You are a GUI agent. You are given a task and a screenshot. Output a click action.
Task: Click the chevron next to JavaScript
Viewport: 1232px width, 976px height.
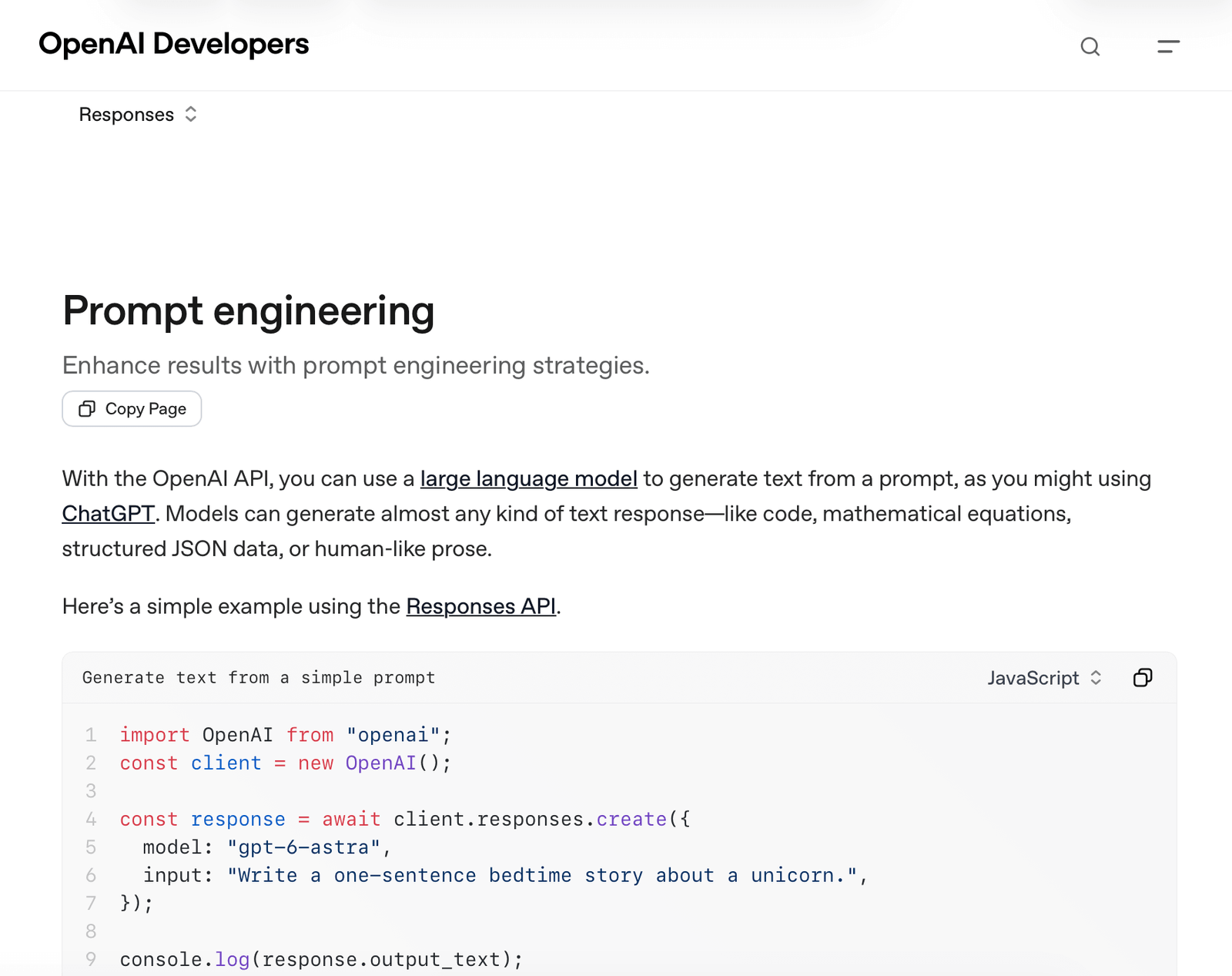pyautogui.click(x=1096, y=678)
